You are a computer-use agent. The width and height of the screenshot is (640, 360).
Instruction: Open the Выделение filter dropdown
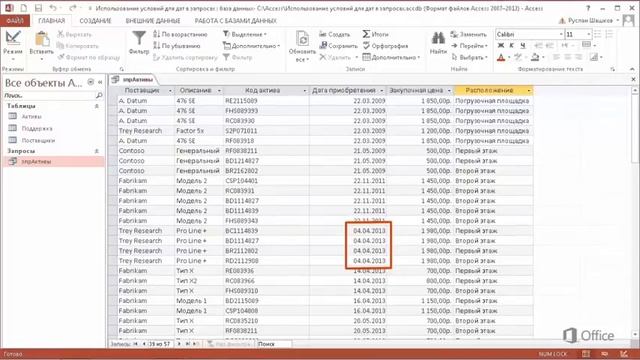tap(245, 34)
